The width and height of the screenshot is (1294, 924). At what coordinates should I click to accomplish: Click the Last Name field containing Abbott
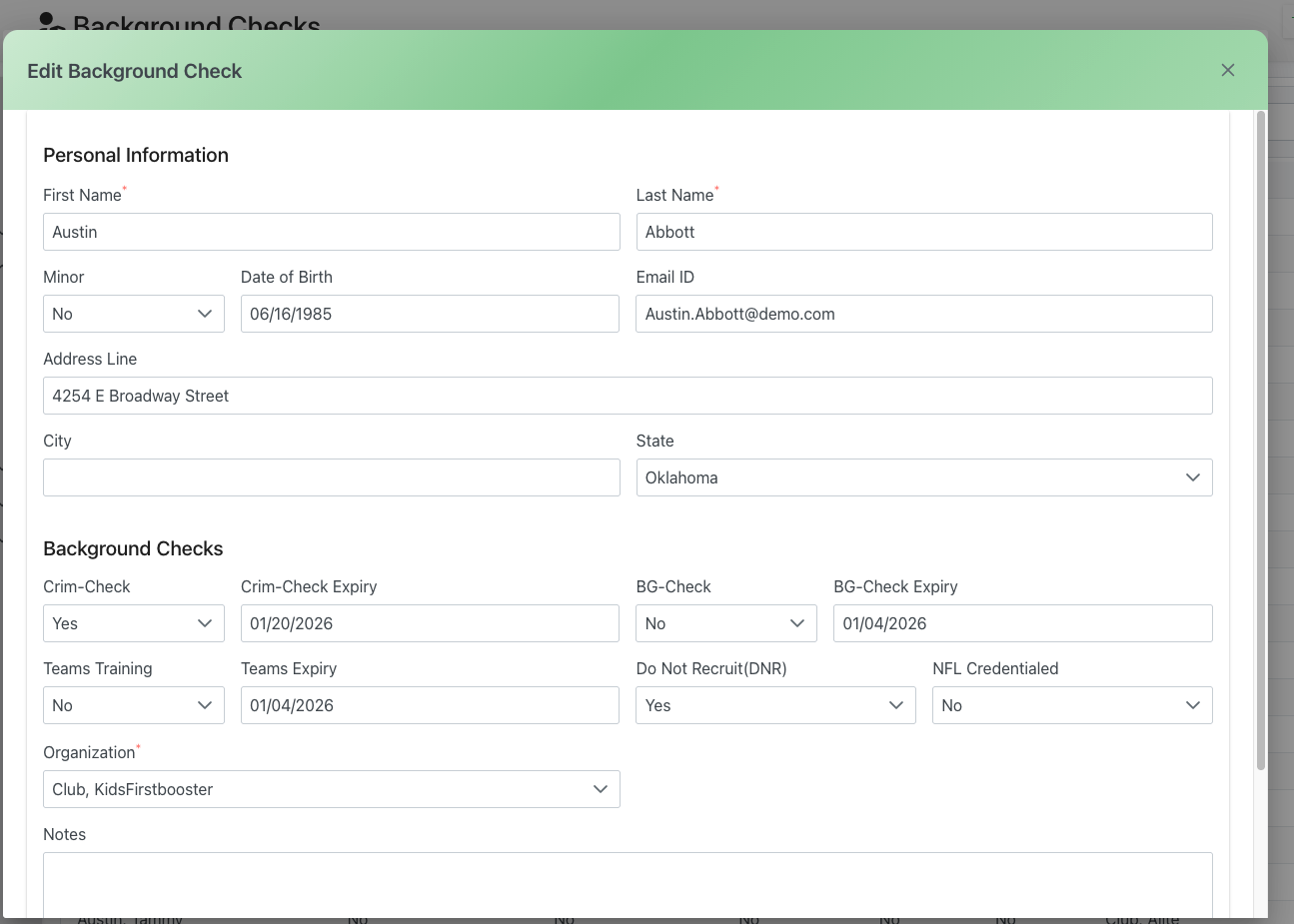[x=923, y=232]
